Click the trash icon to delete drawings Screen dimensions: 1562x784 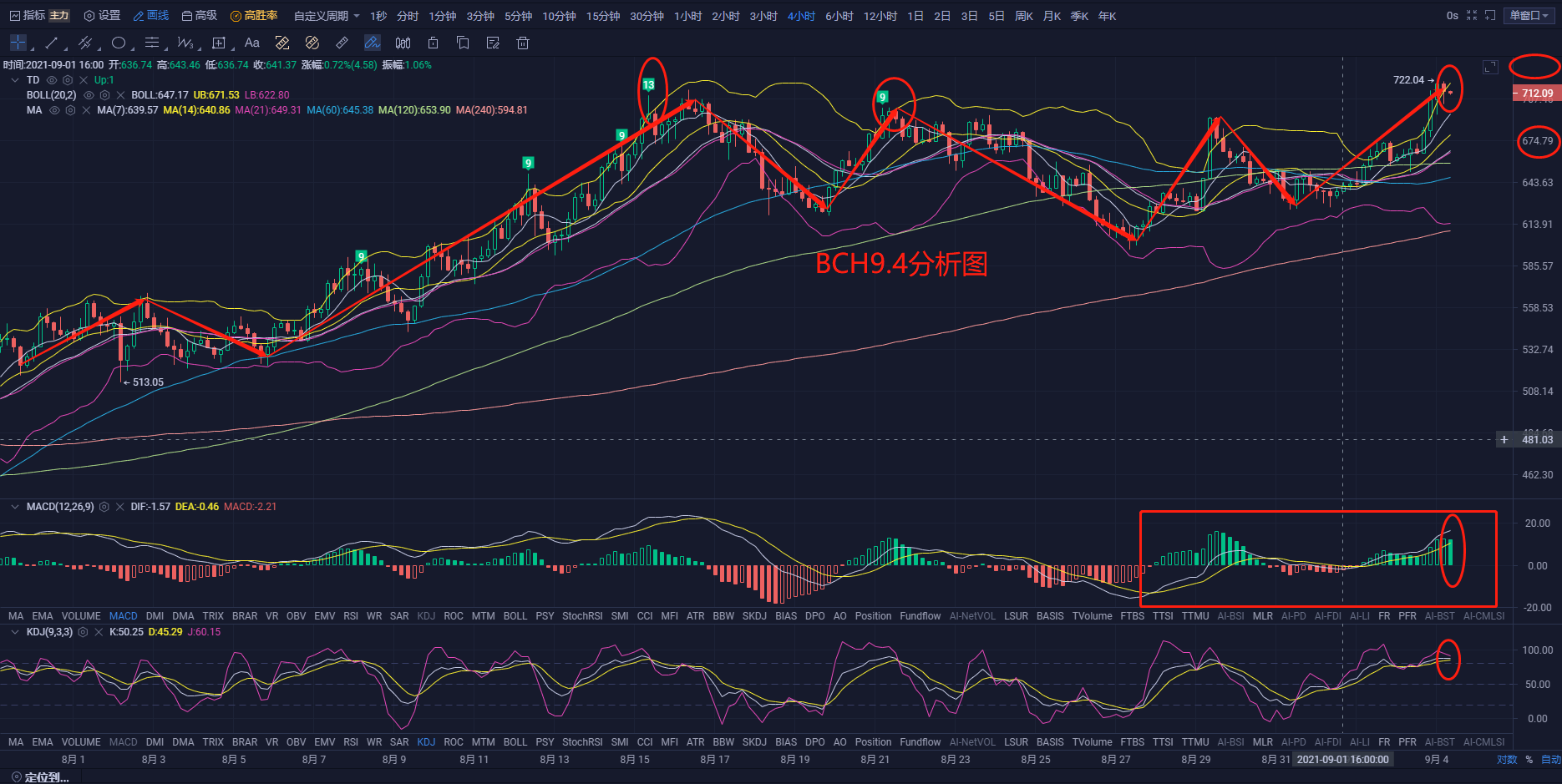pos(523,43)
